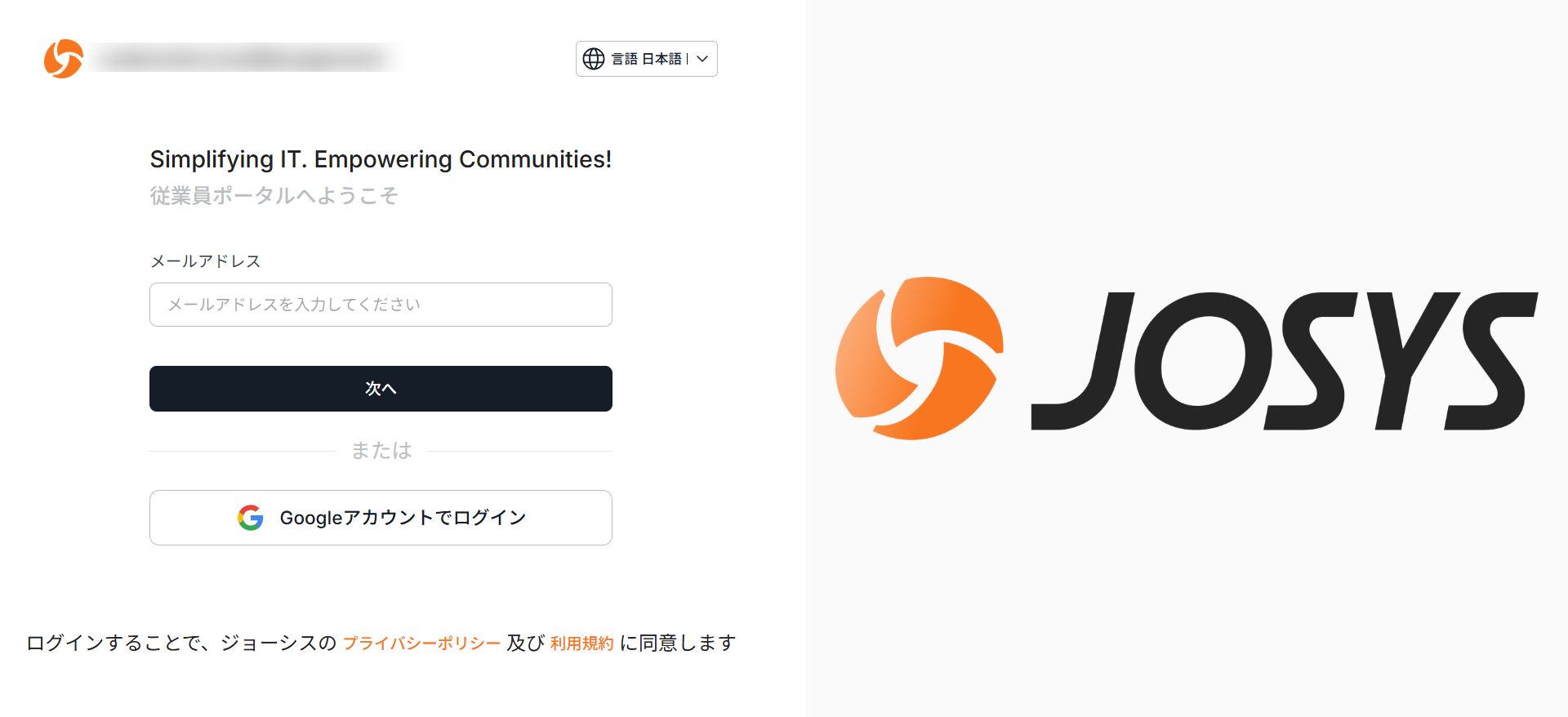Select the 言語 日本語 language label
The image size is (1568, 717).
(646, 59)
